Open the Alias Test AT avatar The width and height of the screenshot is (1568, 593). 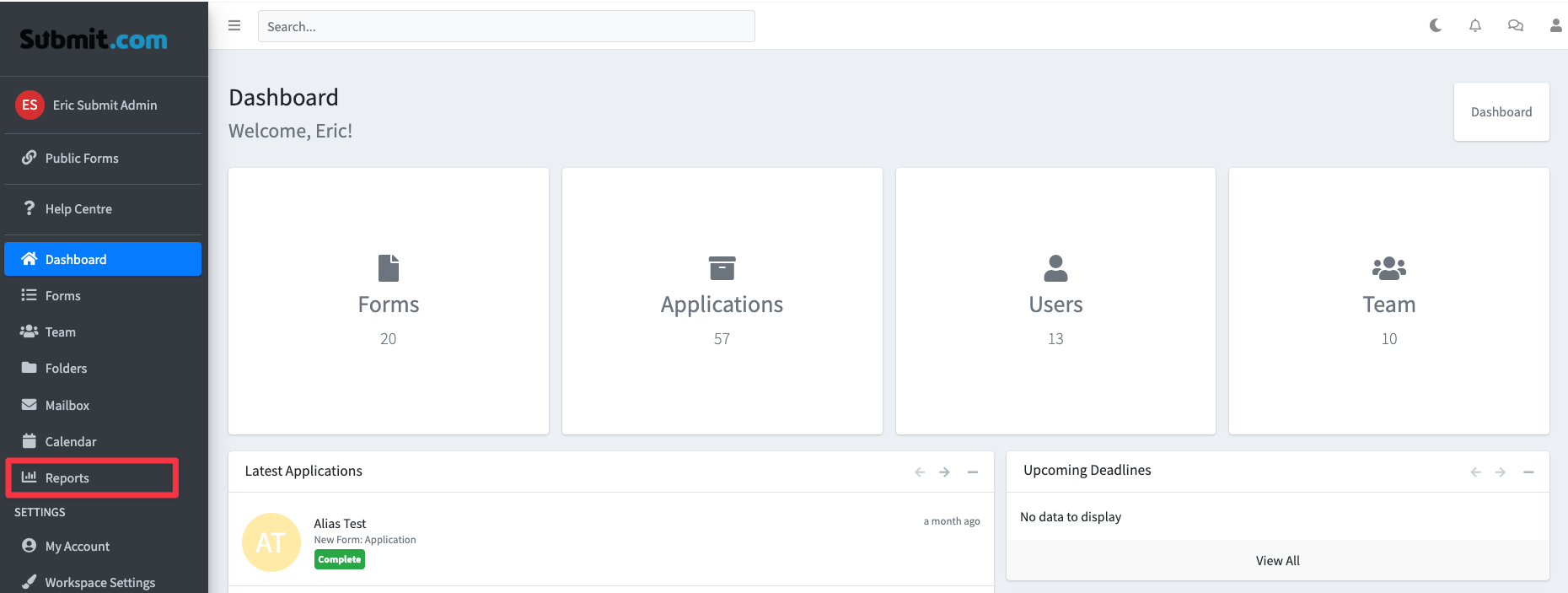[x=271, y=542]
